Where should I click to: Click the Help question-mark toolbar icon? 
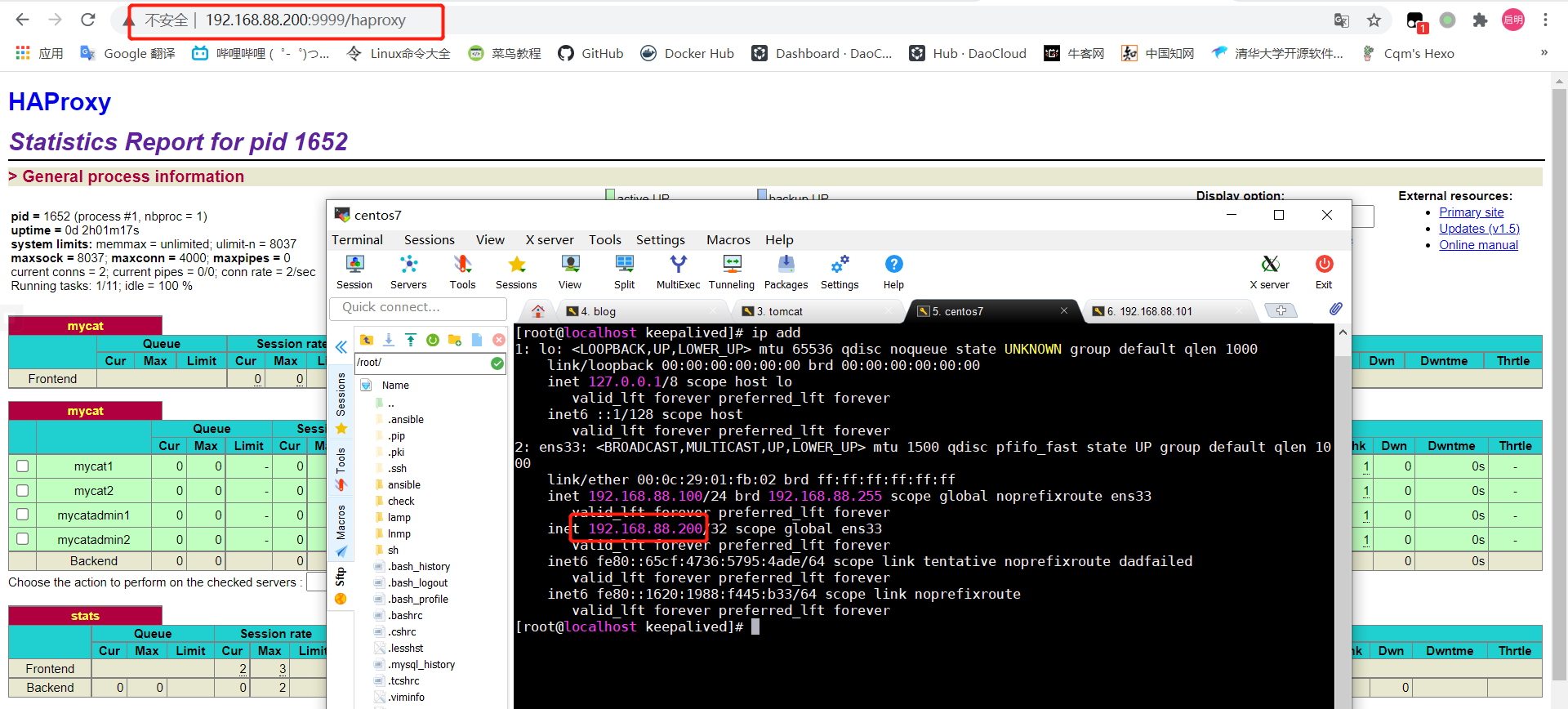pyautogui.click(x=893, y=272)
